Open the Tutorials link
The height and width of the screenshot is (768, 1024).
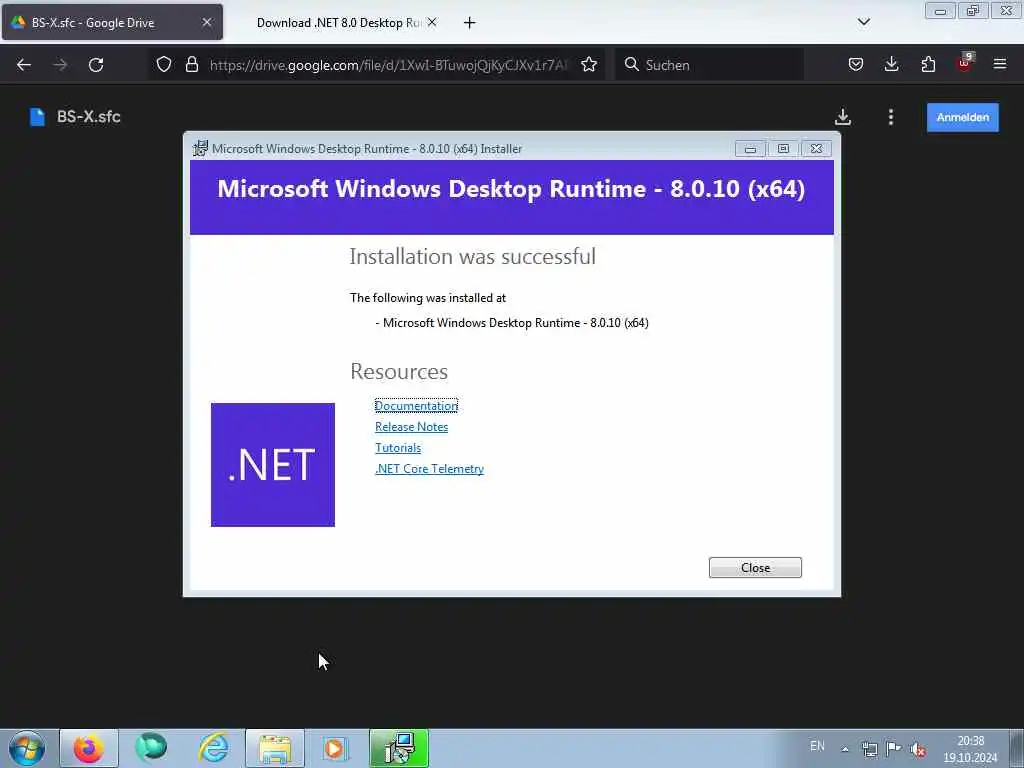tap(398, 447)
